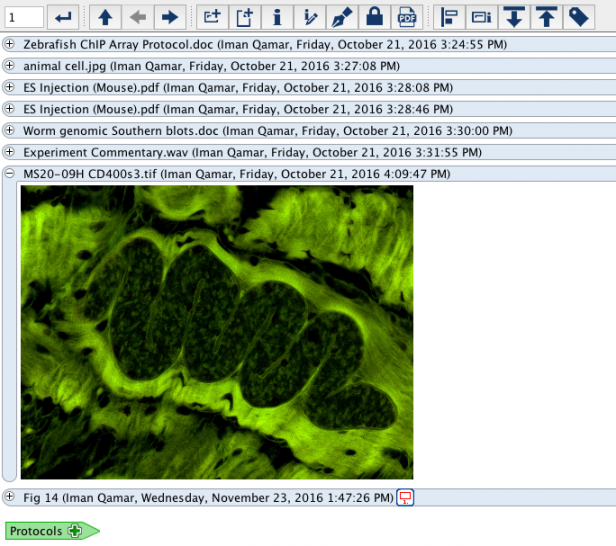Click the information 'i' toolbar icon
Screen dimensions: 616x546
tap(277, 17)
